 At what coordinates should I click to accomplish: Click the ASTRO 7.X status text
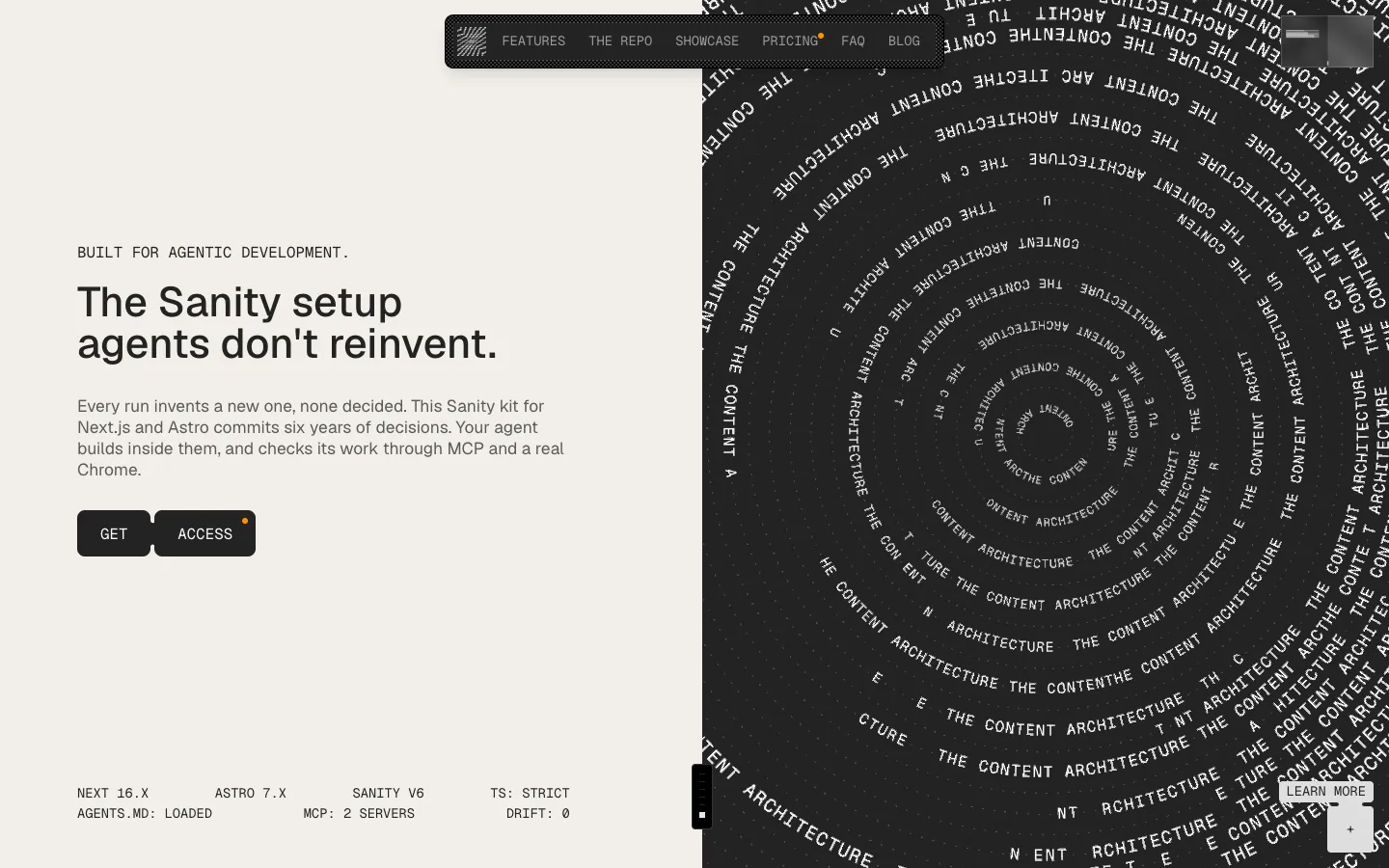(x=251, y=794)
